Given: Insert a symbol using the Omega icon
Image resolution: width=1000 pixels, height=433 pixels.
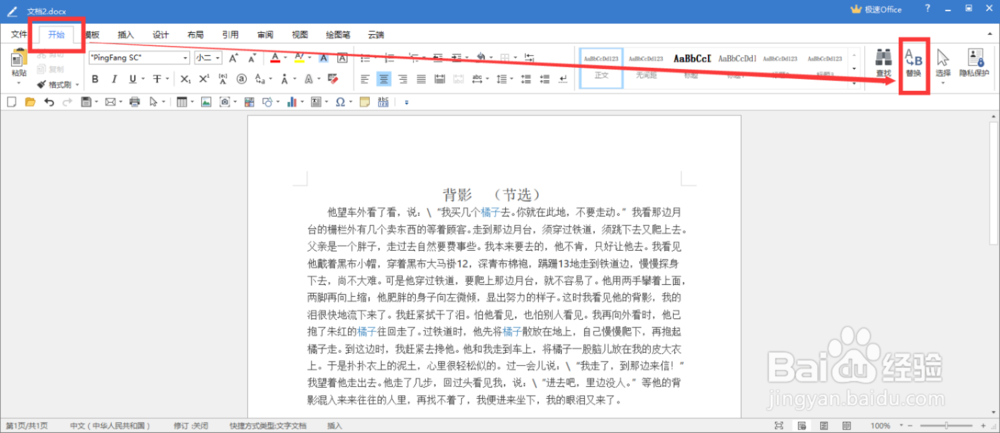Looking at the screenshot, I should [340, 102].
